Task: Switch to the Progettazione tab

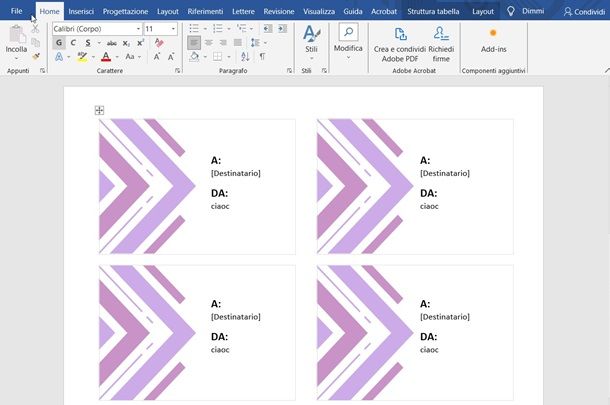Action: [x=125, y=12]
